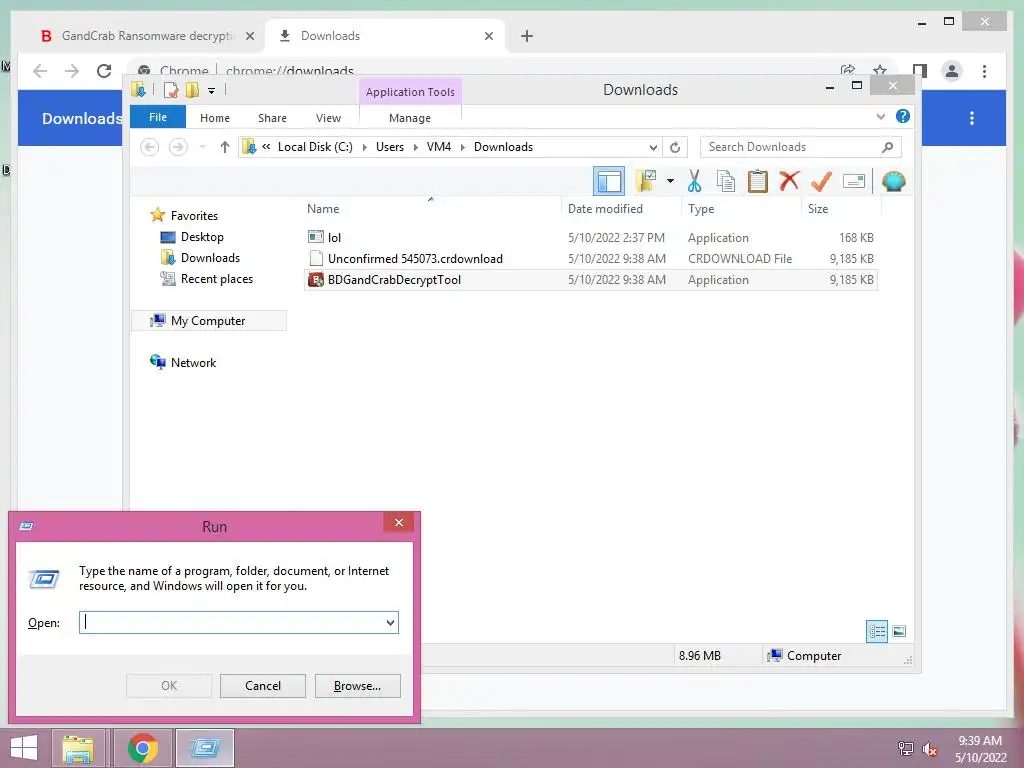Image resolution: width=1024 pixels, height=768 pixels.
Task: Switch to Details view icon in status bar
Action: pos(876,631)
